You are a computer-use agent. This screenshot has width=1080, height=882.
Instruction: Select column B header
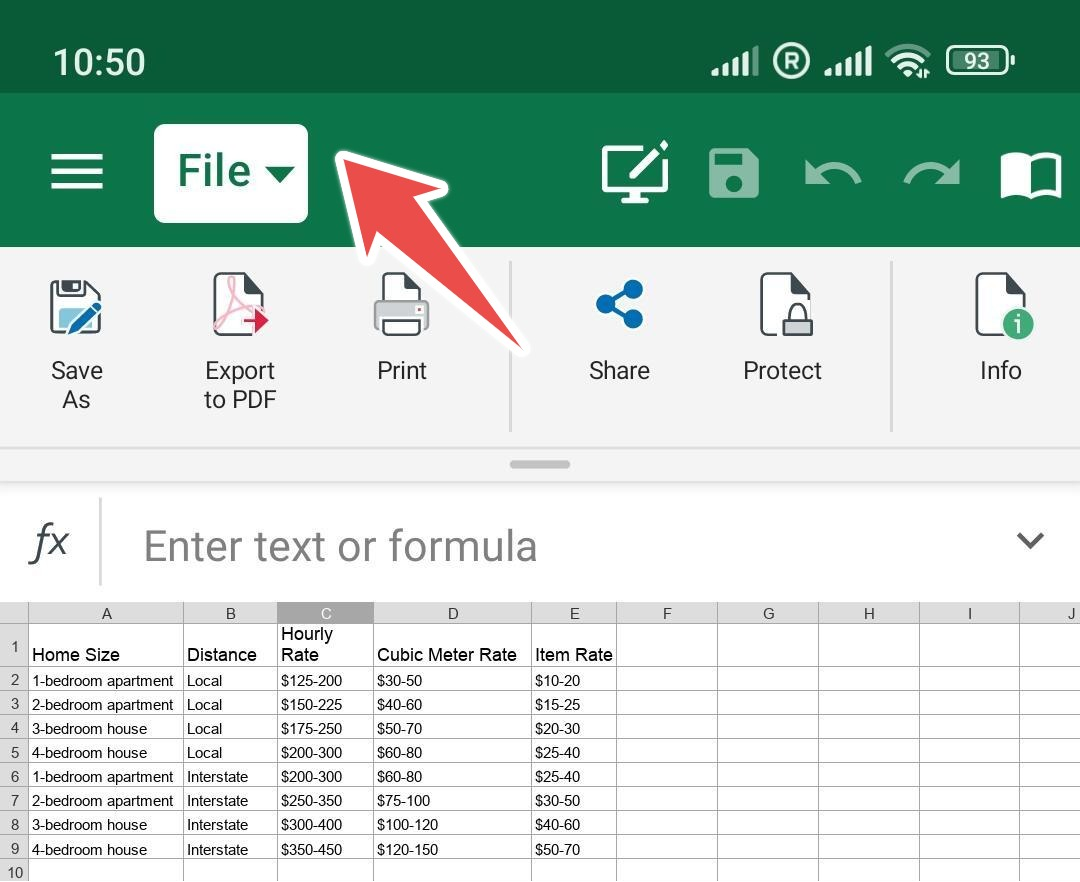click(x=230, y=613)
